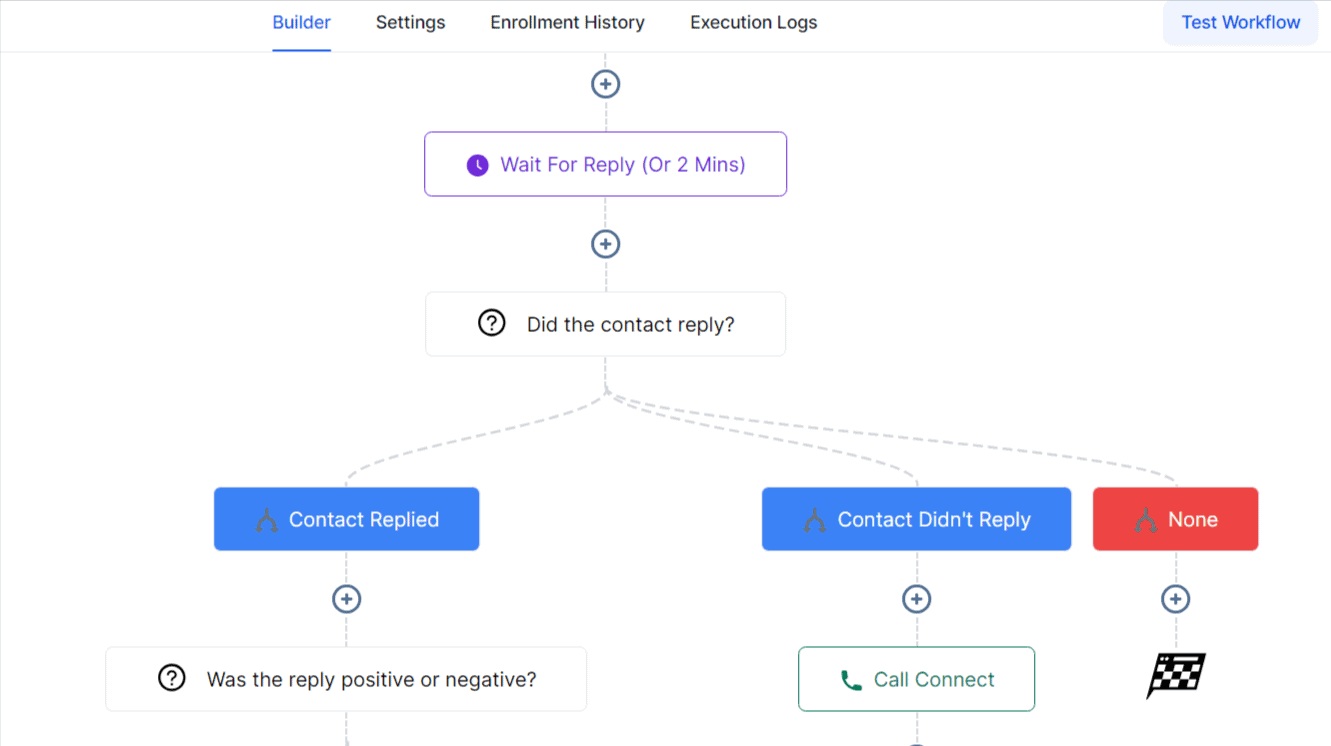Click the Test Workflow button

pos(1240,22)
